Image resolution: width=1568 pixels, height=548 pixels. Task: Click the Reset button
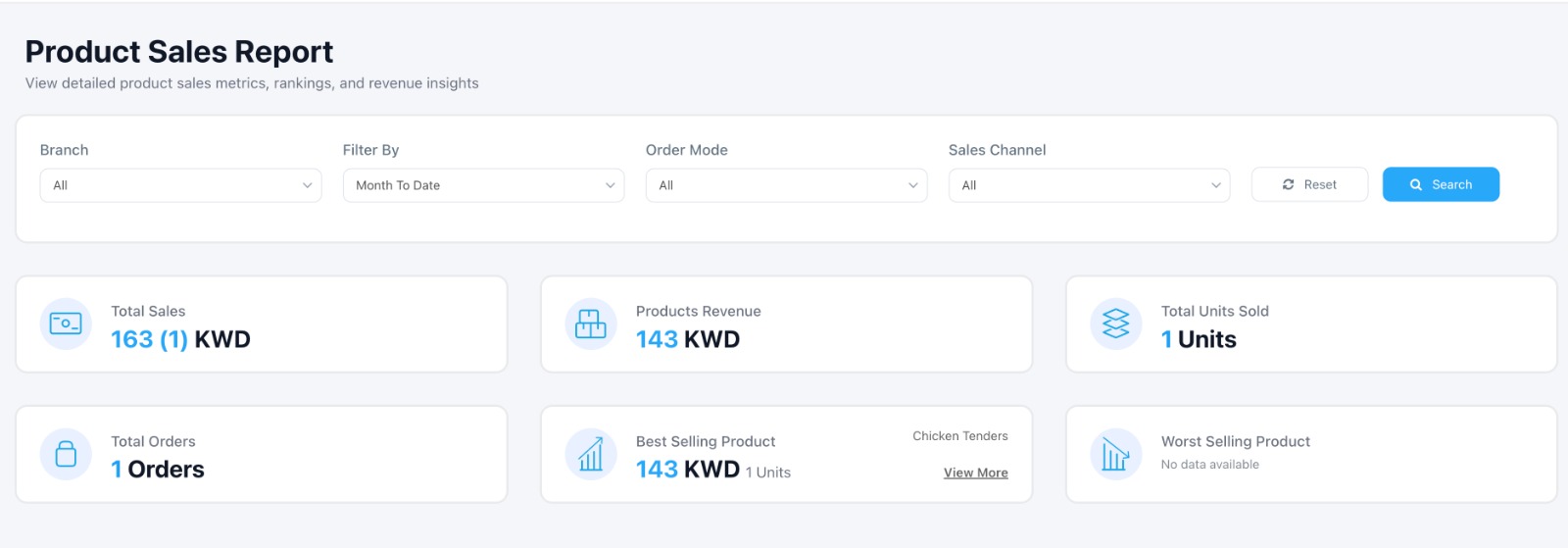tap(1309, 184)
